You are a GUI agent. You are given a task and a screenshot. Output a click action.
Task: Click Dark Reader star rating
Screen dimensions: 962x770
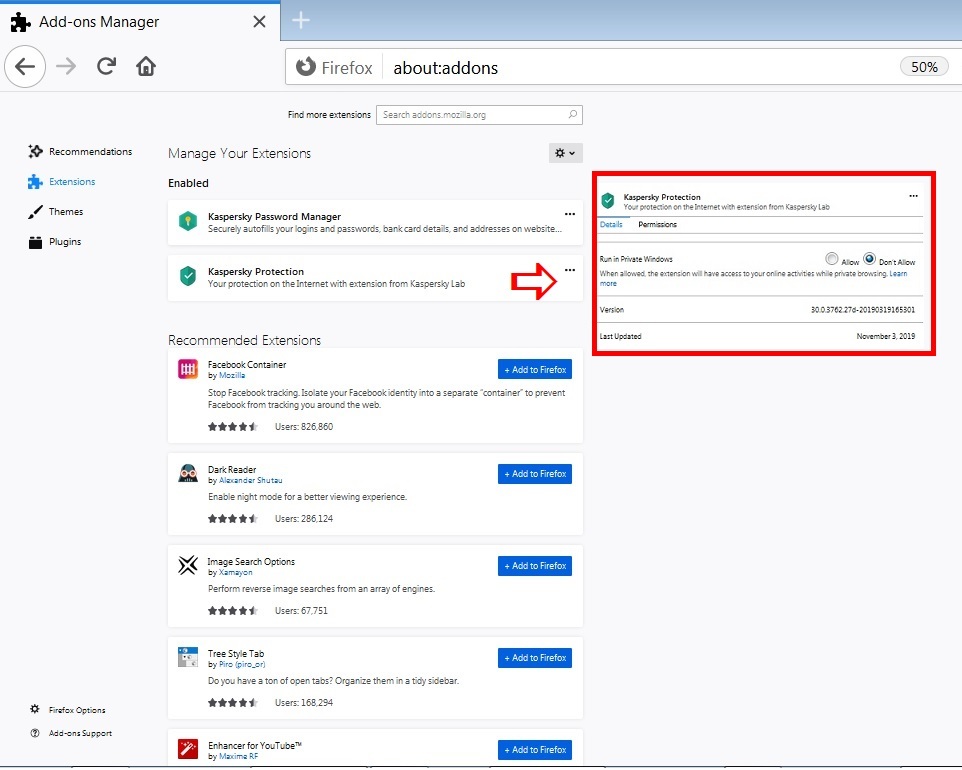point(233,518)
